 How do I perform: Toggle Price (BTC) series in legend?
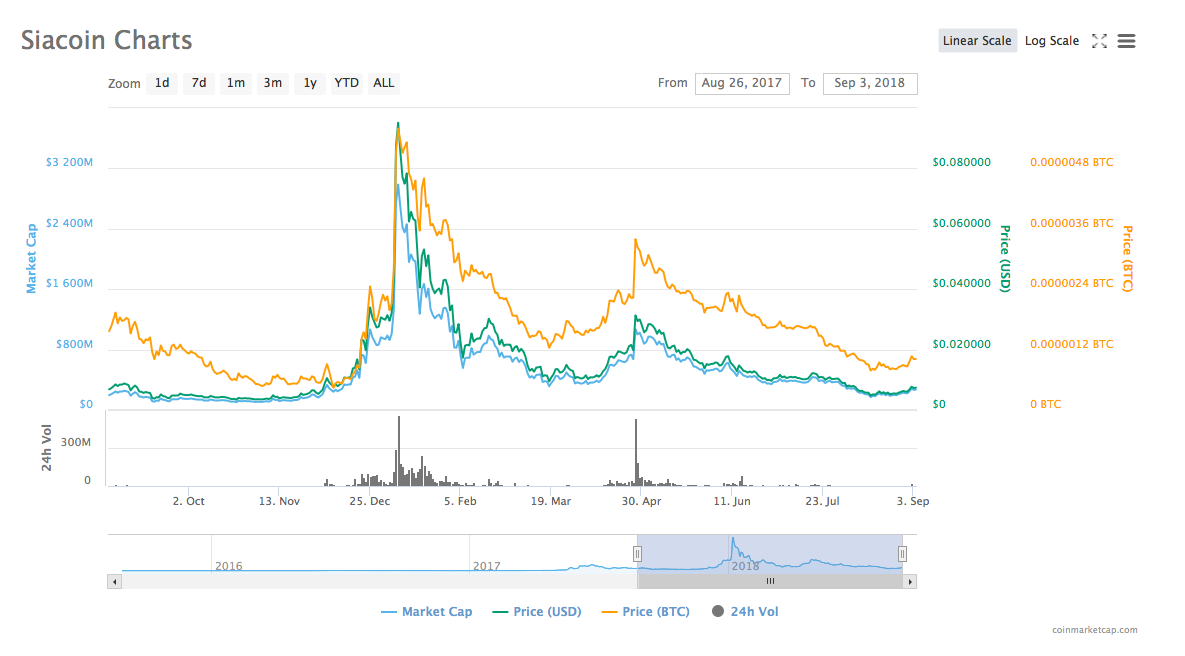645,611
